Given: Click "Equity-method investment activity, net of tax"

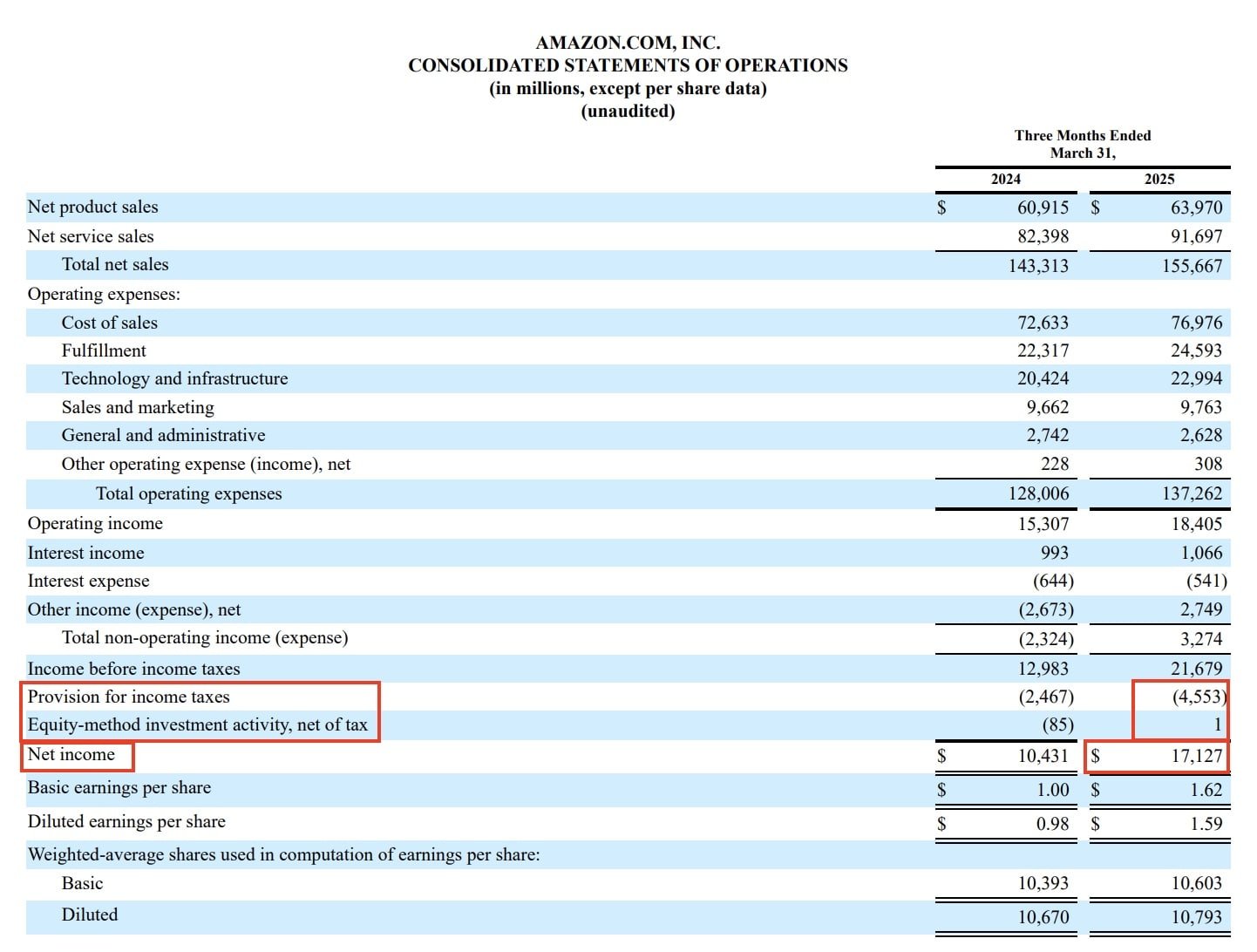Looking at the screenshot, I should point(198,724).
